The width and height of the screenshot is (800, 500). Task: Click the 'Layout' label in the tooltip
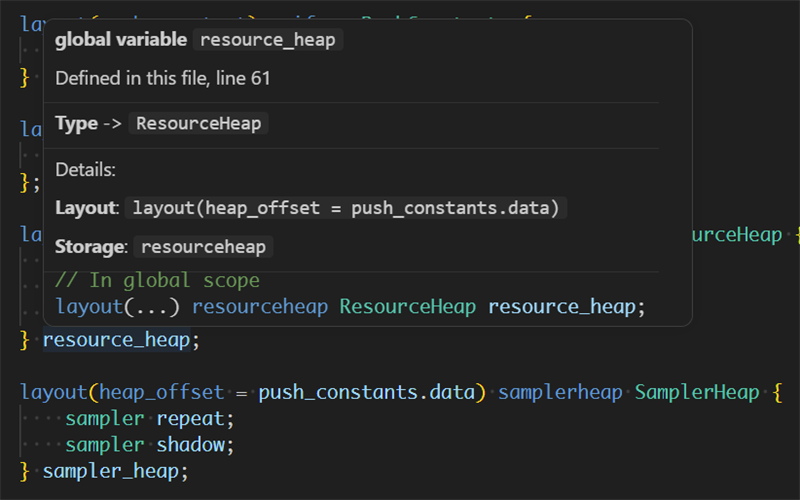[86, 208]
